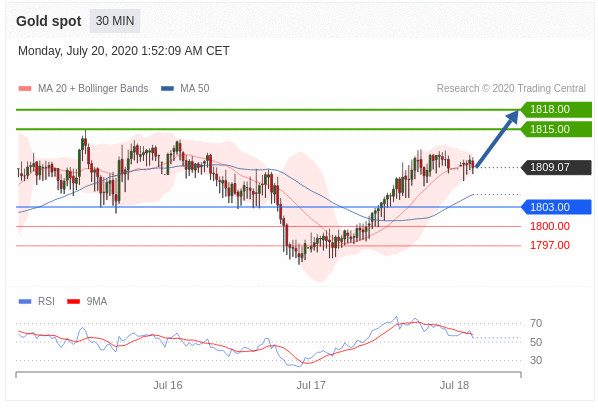Image resolution: width=598 pixels, height=408 pixels.
Task: Click the pink MA 20 color swatch
Action: click(x=25, y=88)
